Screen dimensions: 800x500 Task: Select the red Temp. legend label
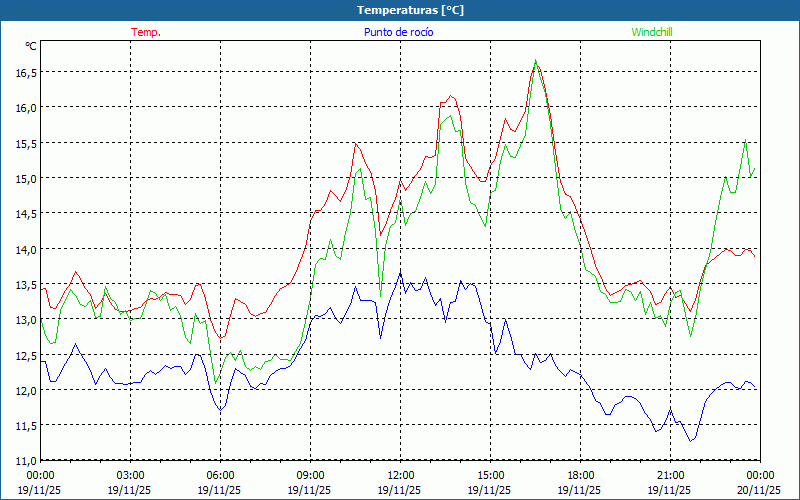(145, 32)
